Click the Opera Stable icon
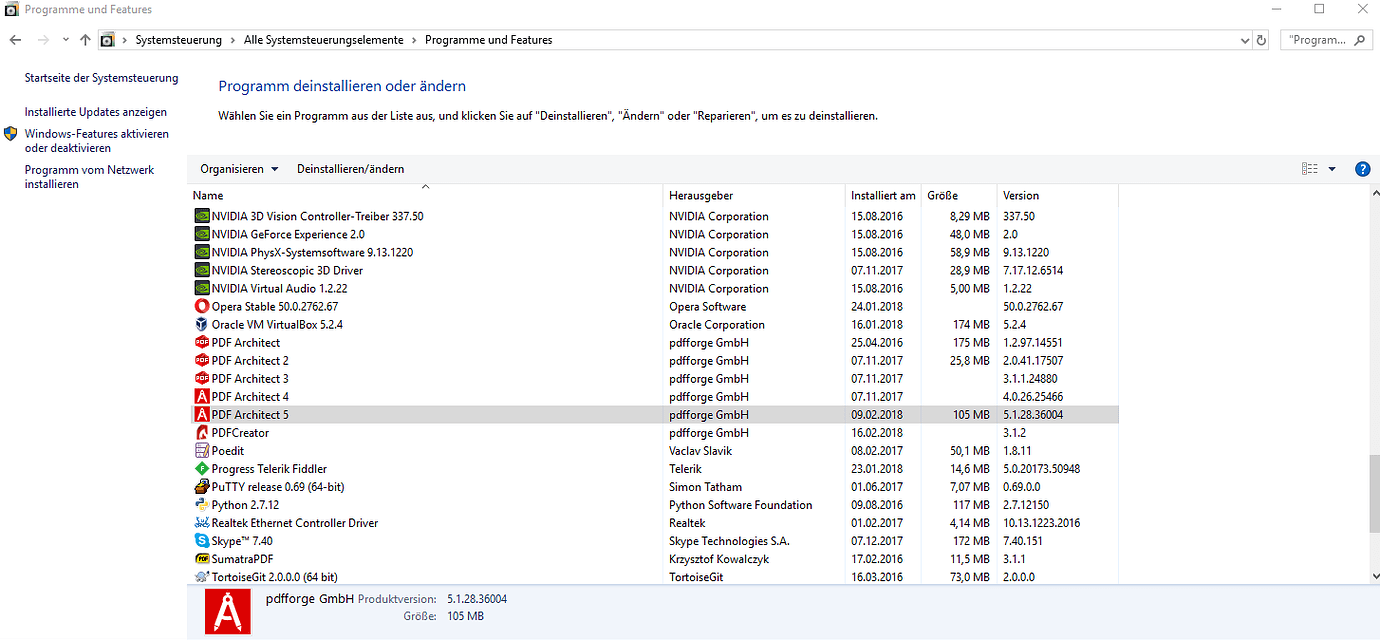The image size is (1380, 640). coord(202,306)
